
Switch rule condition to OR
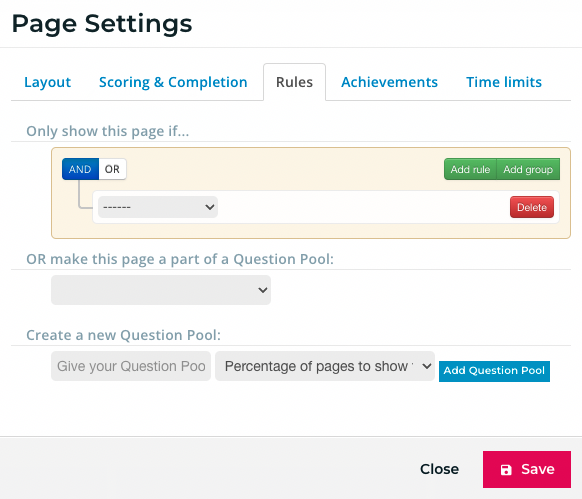(x=112, y=169)
